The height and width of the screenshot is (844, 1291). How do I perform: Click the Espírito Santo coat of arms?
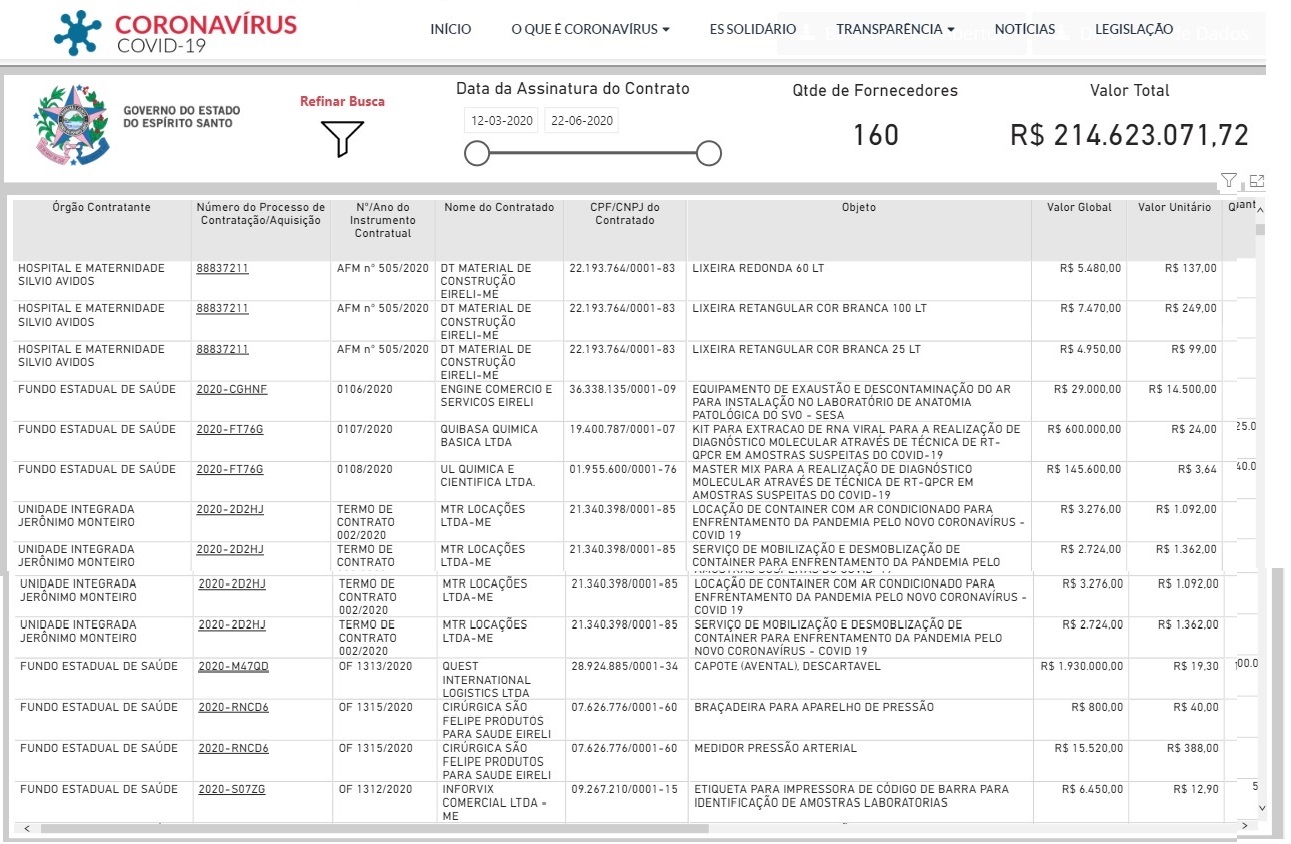71,123
